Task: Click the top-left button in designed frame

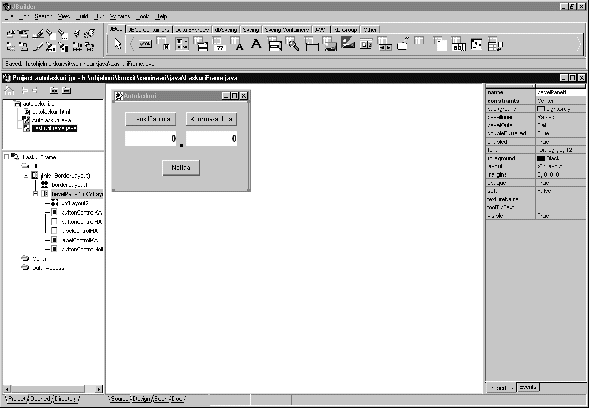Action: tap(150, 119)
